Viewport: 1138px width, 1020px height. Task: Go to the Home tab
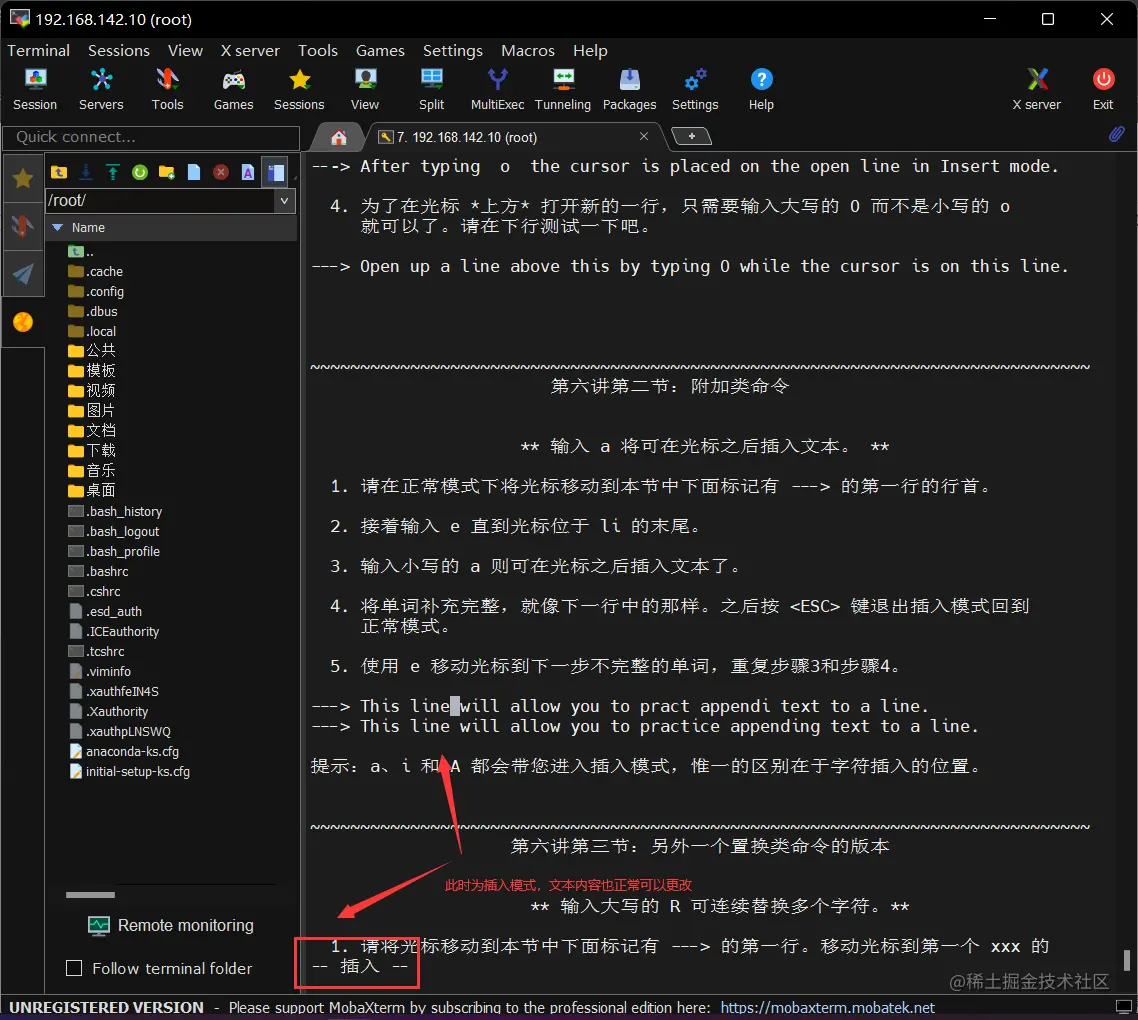tap(339, 137)
